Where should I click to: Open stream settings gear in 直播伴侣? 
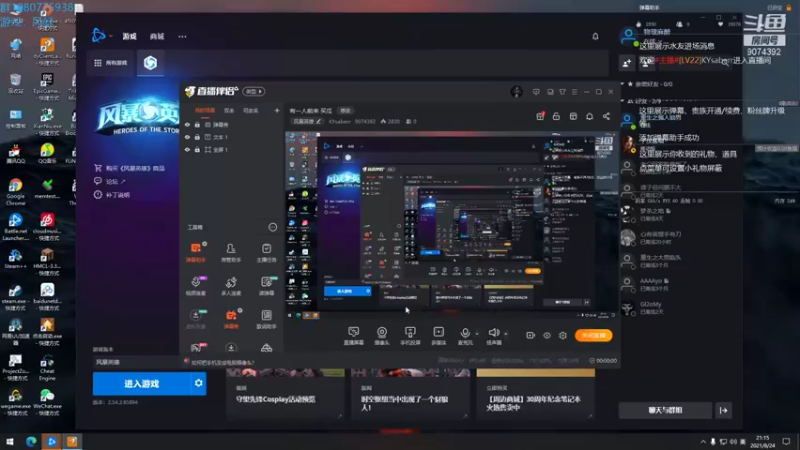point(563,335)
